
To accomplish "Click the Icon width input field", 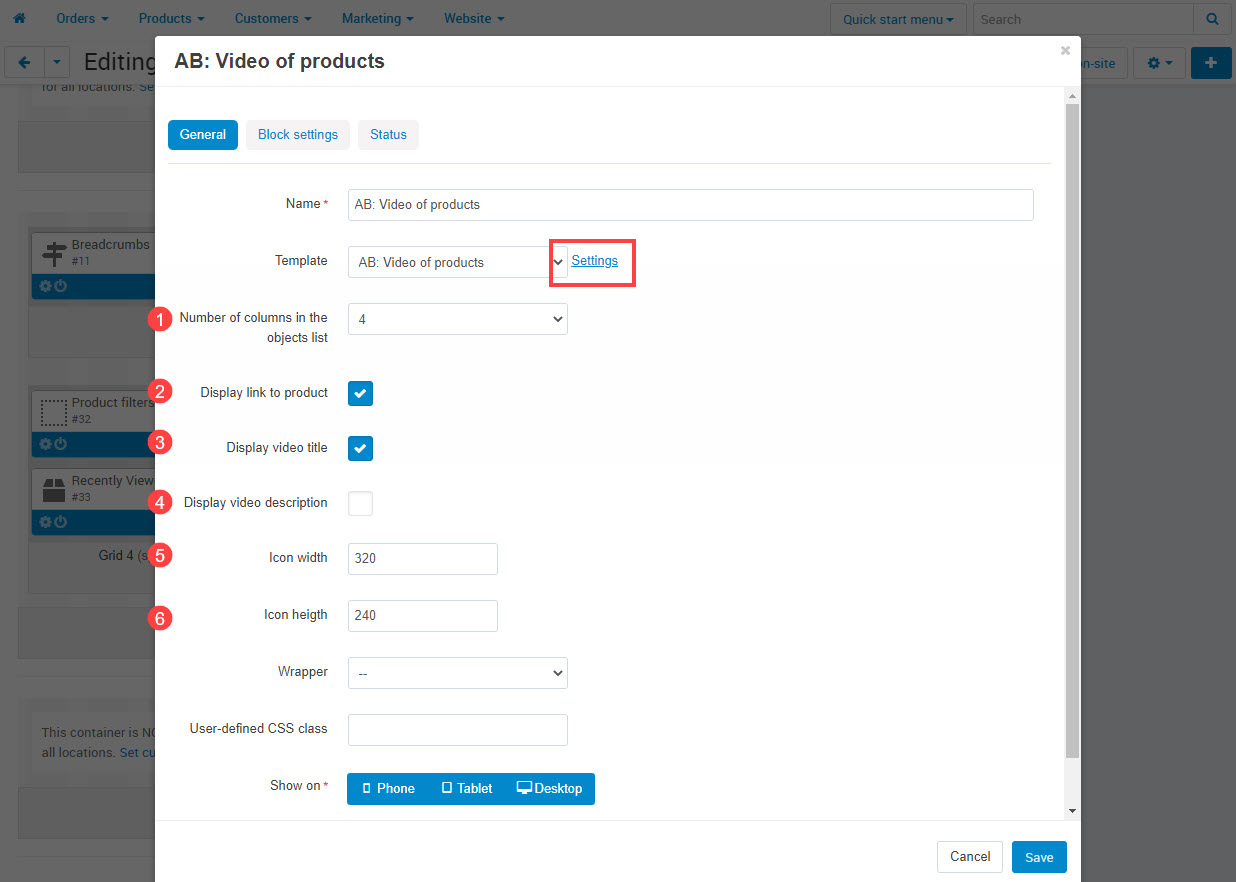I will (x=422, y=559).
